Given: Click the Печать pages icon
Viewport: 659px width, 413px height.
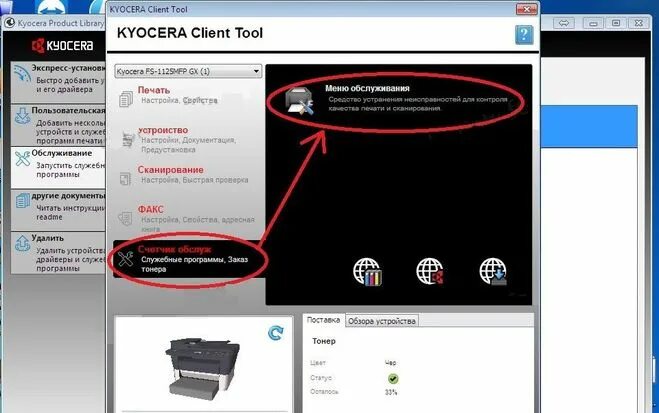Looking at the screenshot, I should (x=126, y=99).
